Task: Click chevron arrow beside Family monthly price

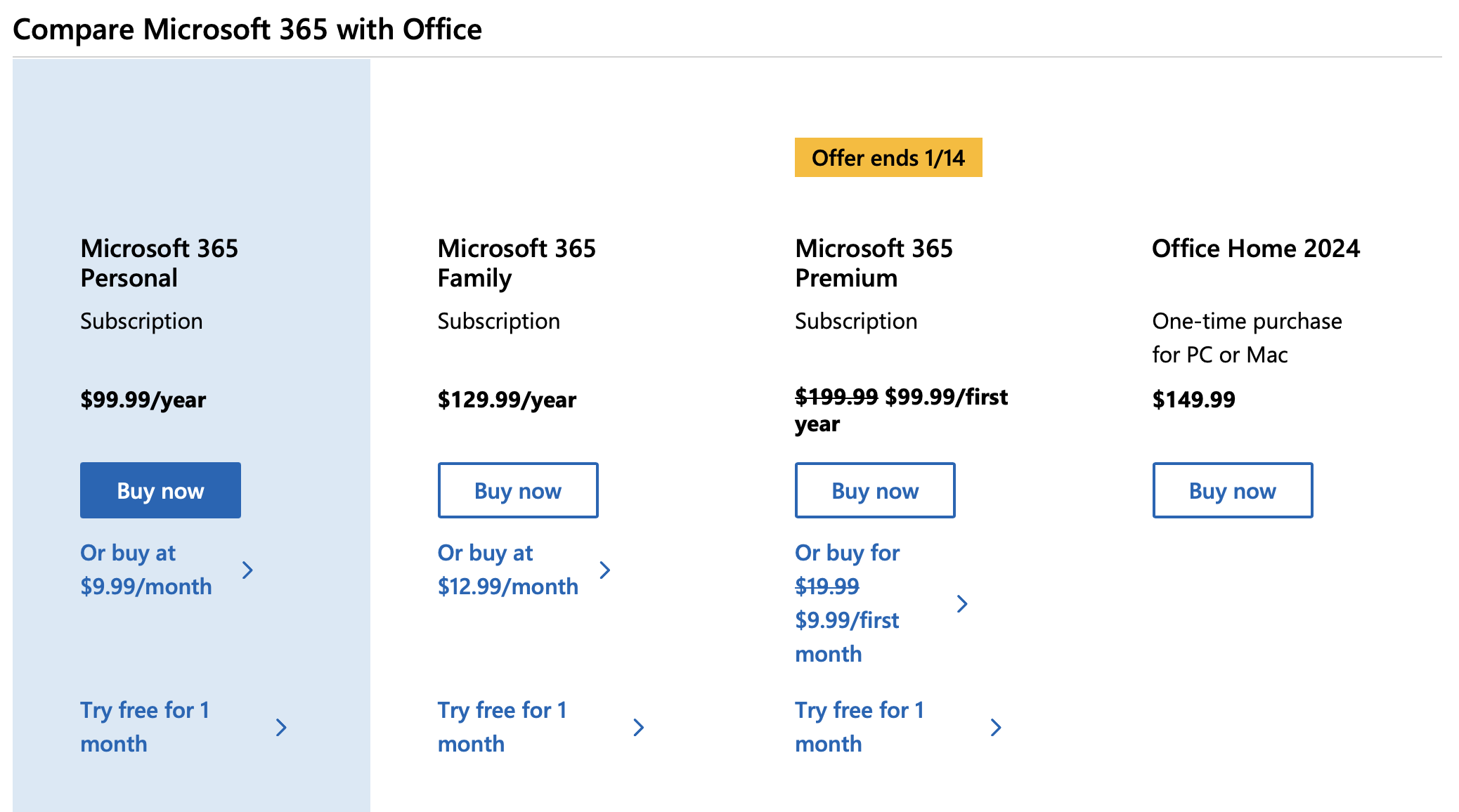Action: coord(605,570)
